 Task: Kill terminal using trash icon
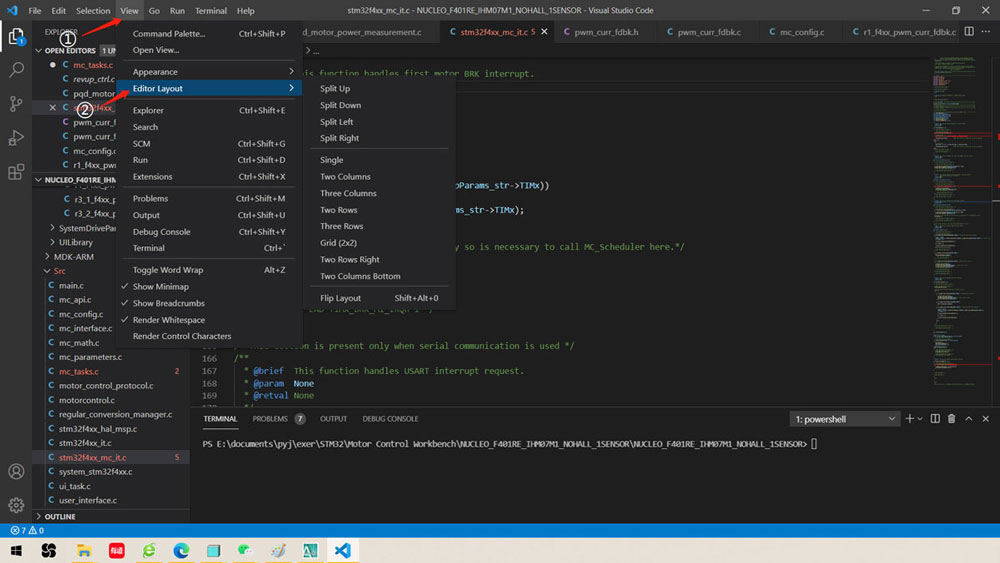(952, 419)
